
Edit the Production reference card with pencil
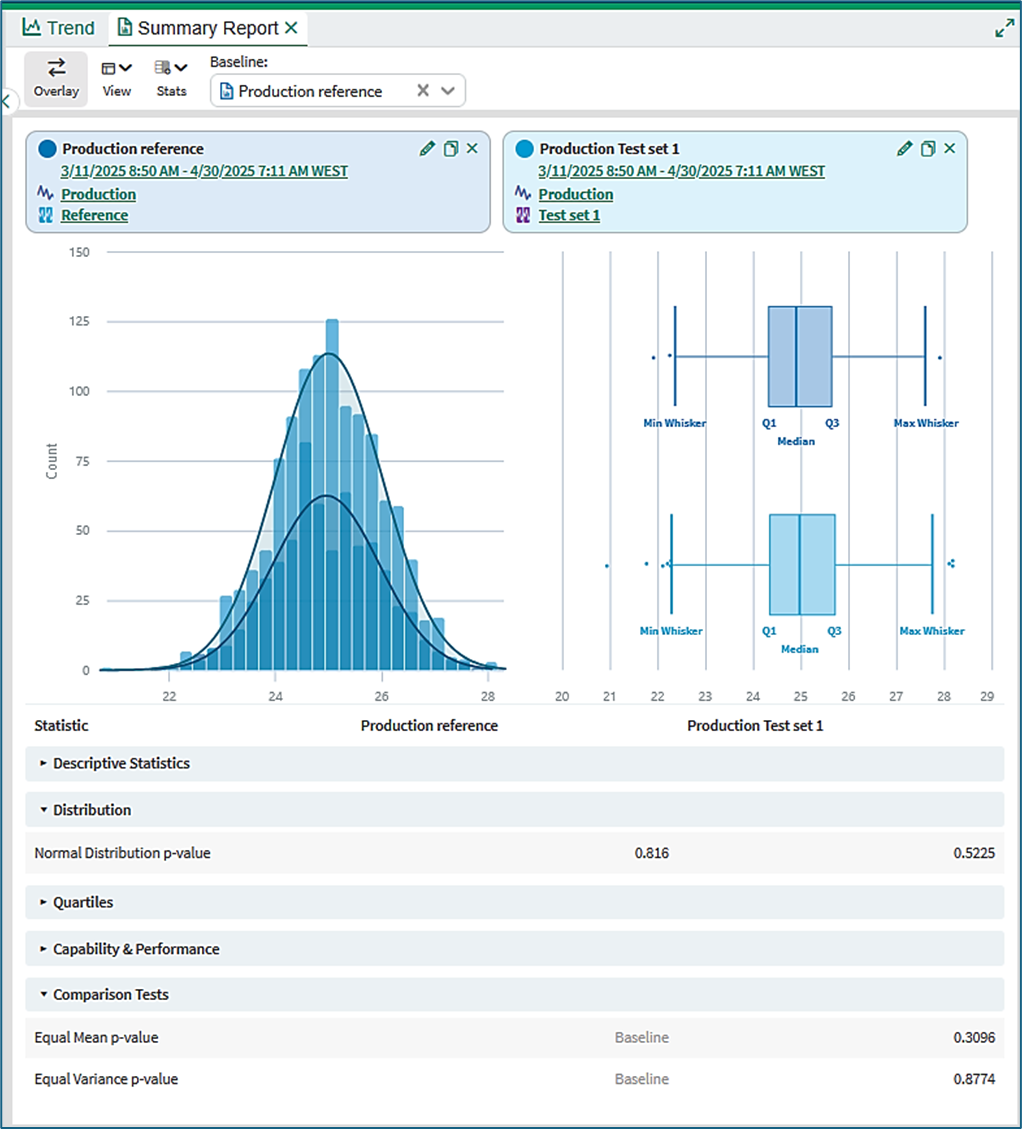tap(427, 148)
